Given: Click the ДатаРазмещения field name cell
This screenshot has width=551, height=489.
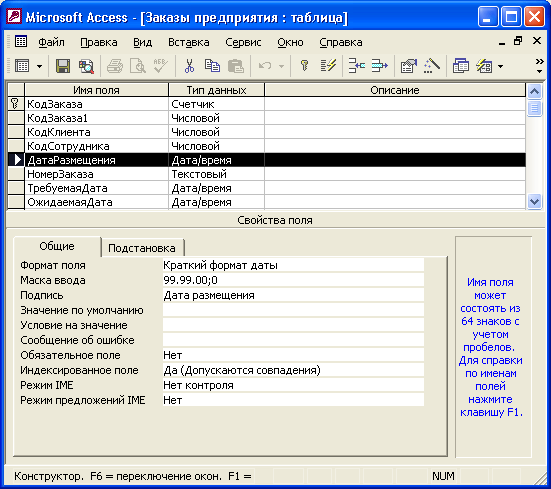Looking at the screenshot, I should pos(97,160).
